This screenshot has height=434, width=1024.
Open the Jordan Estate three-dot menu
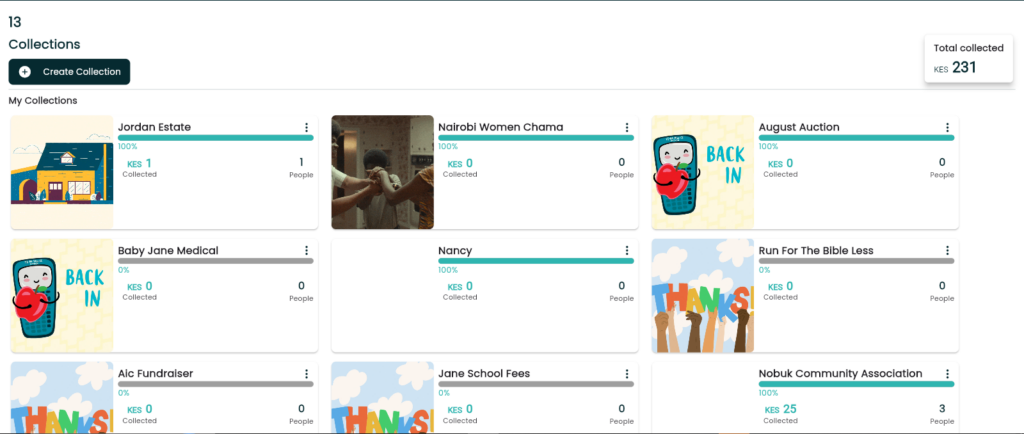click(x=306, y=128)
